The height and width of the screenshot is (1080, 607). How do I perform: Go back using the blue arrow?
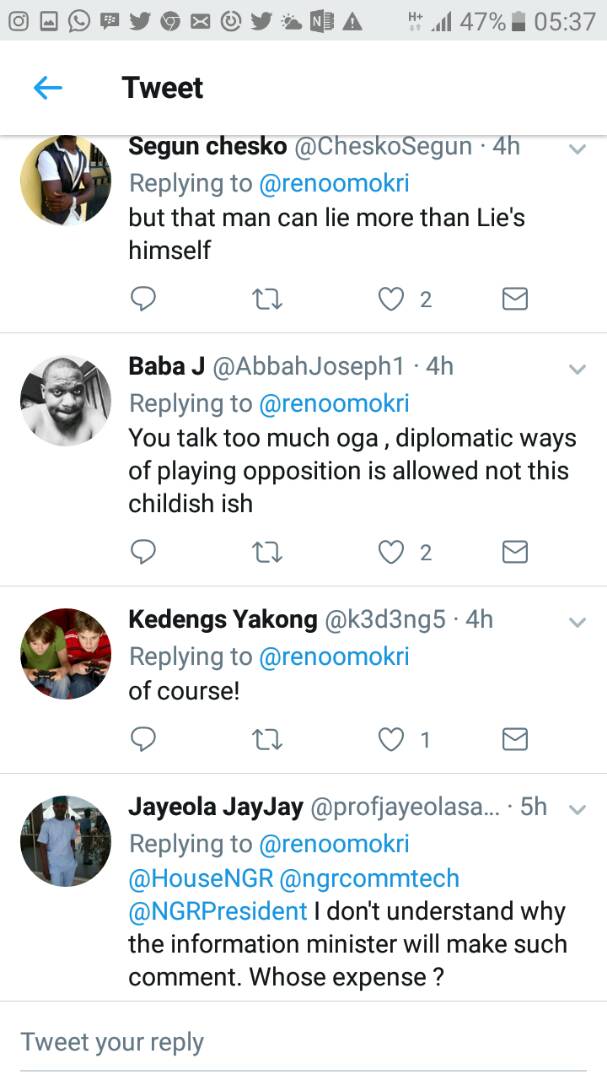pyautogui.click(x=48, y=88)
